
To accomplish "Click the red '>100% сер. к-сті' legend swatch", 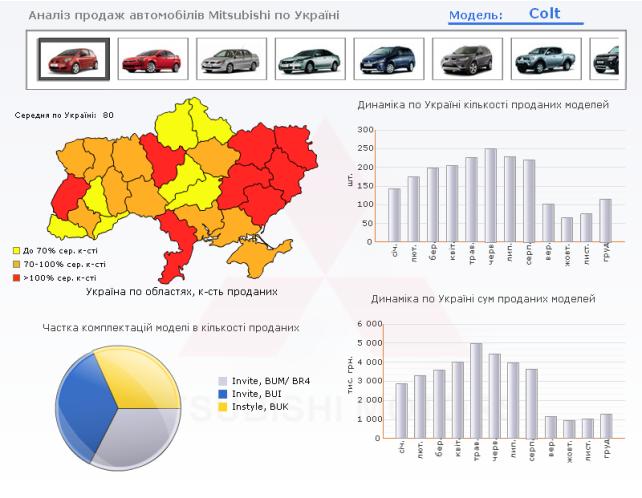I will [16, 278].
